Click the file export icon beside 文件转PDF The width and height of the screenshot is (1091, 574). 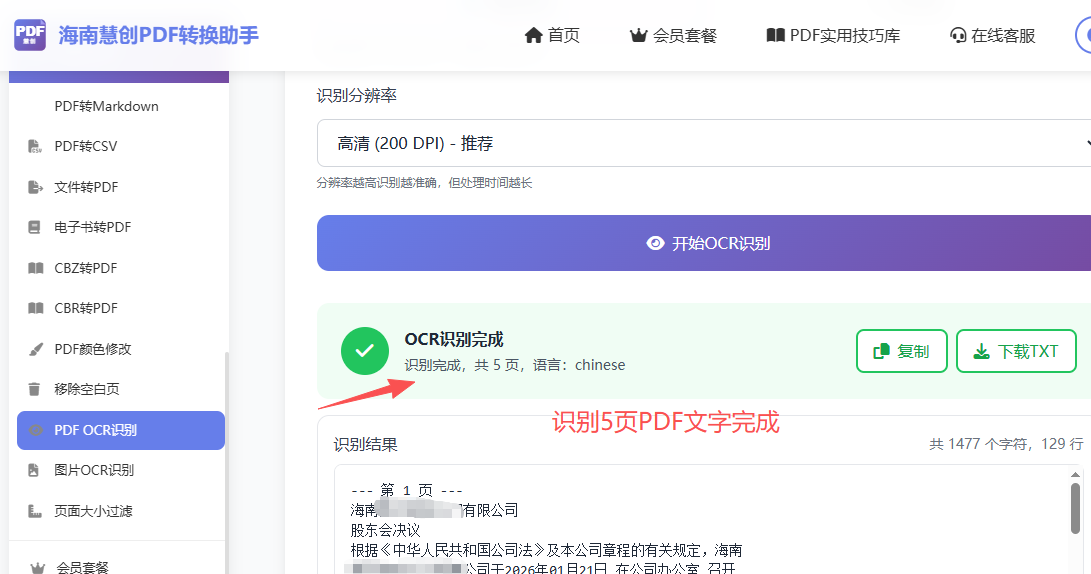point(35,186)
